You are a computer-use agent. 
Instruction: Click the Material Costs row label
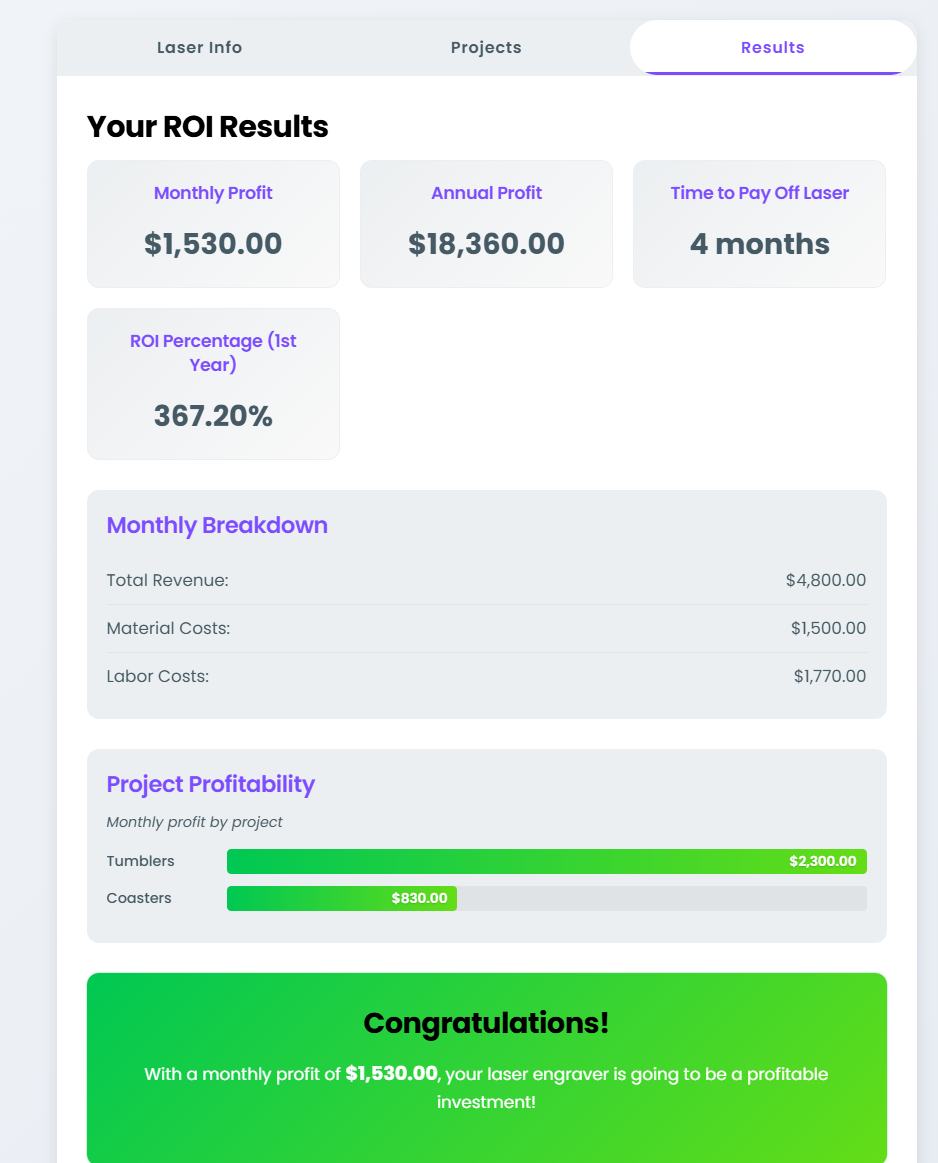click(x=168, y=628)
